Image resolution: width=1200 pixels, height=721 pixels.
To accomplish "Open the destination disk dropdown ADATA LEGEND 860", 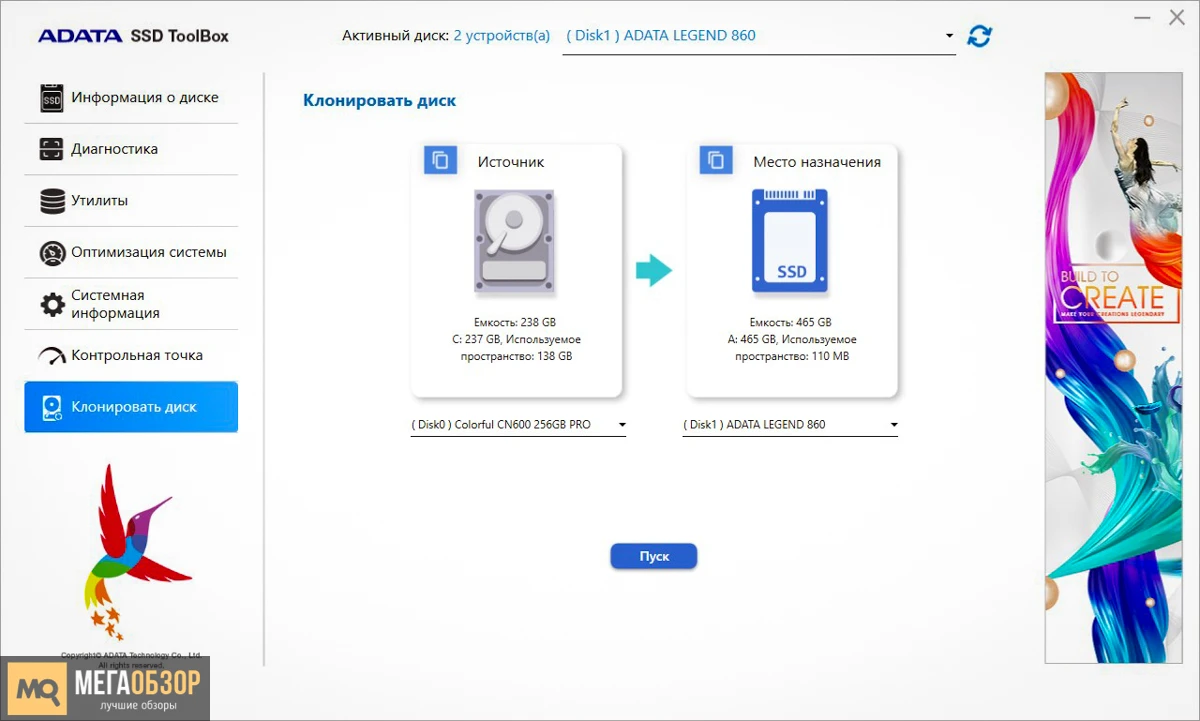I will point(790,425).
